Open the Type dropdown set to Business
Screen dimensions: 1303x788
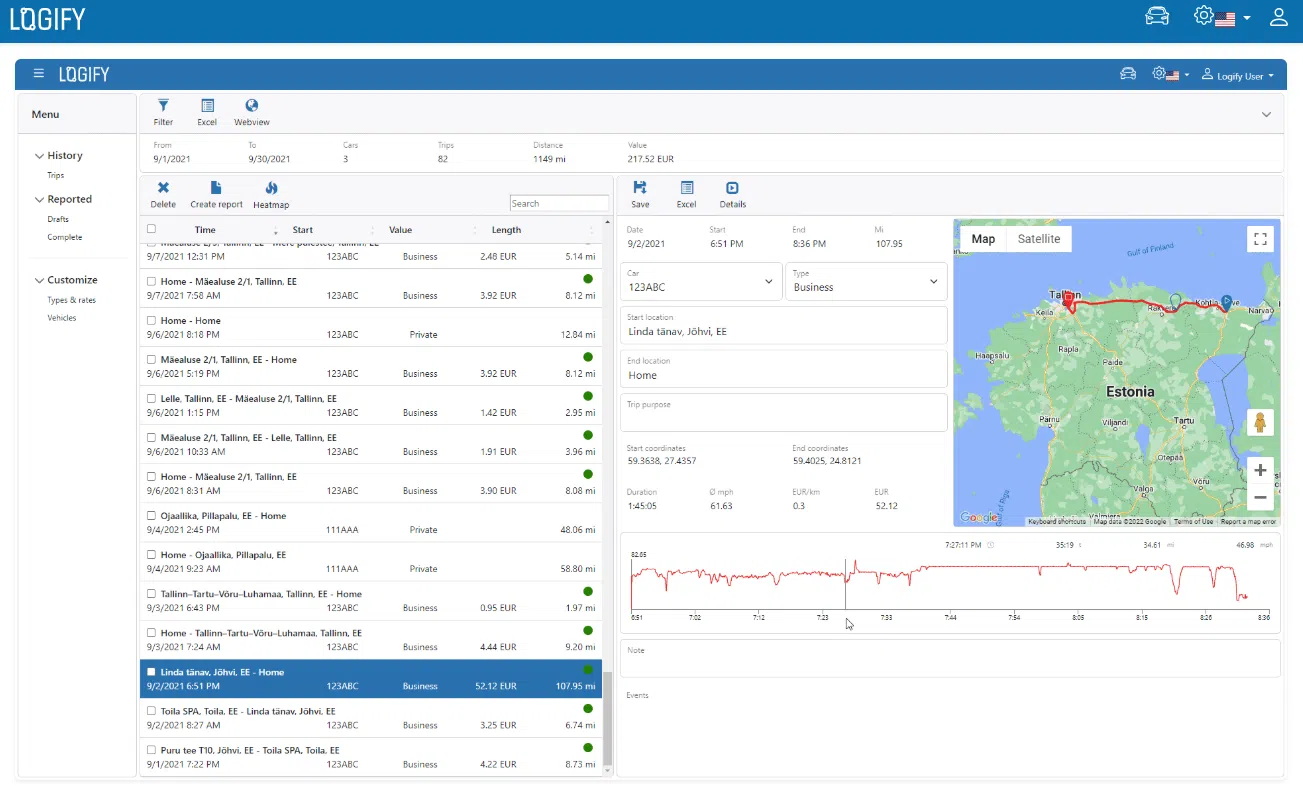(x=933, y=281)
